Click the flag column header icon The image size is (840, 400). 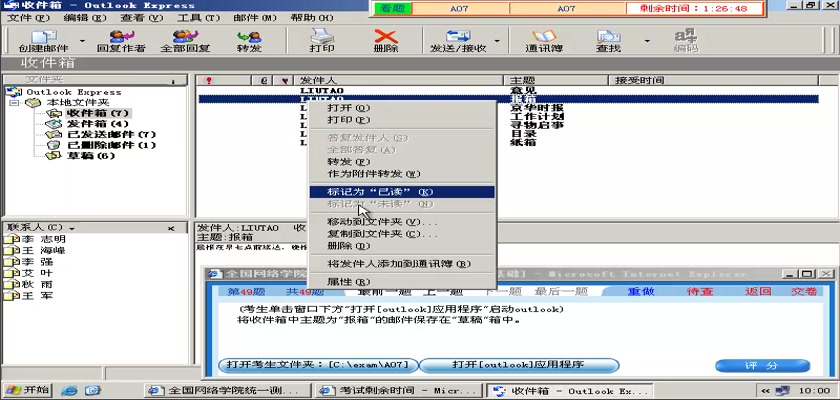pyautogui.click(x=284, y=80)
